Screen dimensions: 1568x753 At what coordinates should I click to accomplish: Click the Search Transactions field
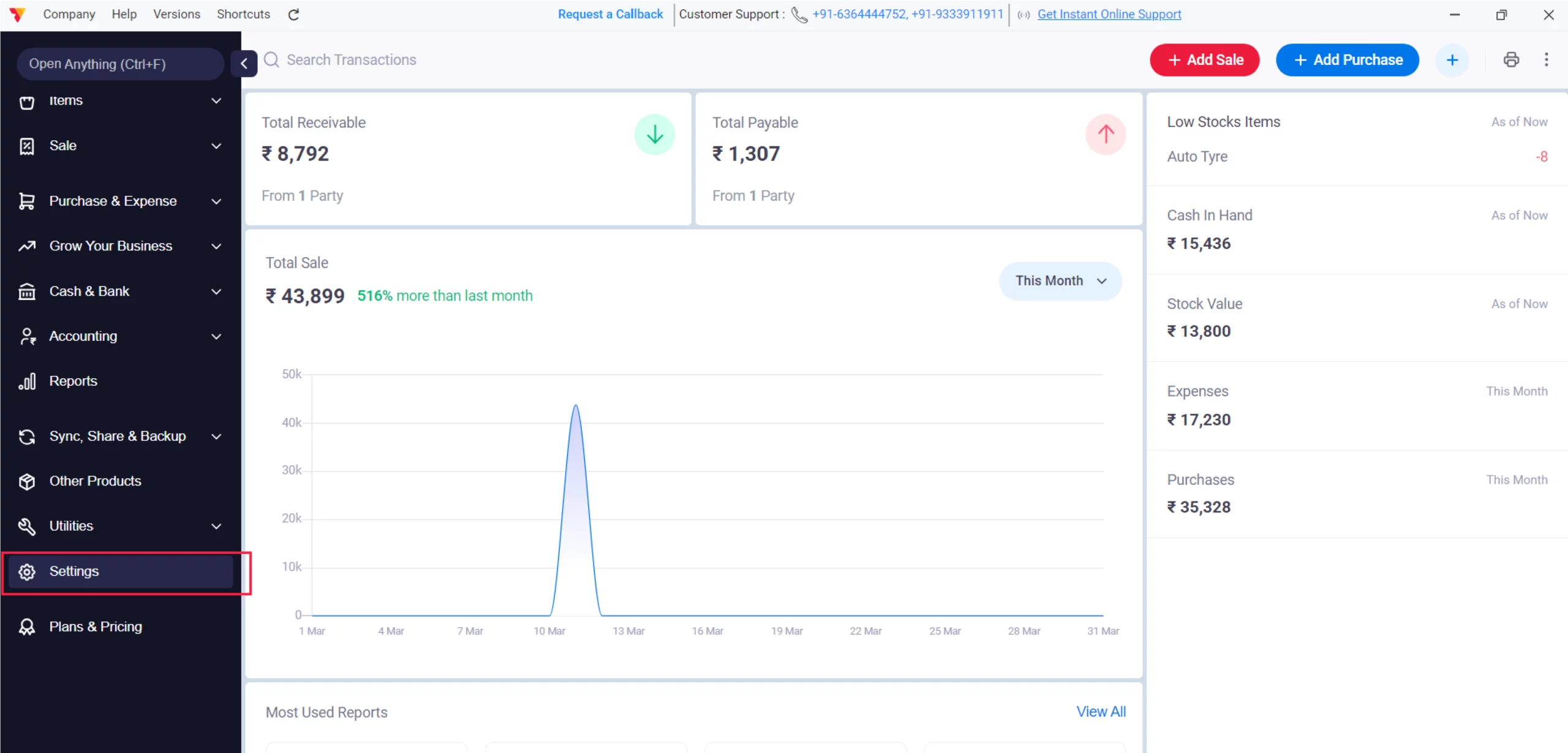point(351,59)
